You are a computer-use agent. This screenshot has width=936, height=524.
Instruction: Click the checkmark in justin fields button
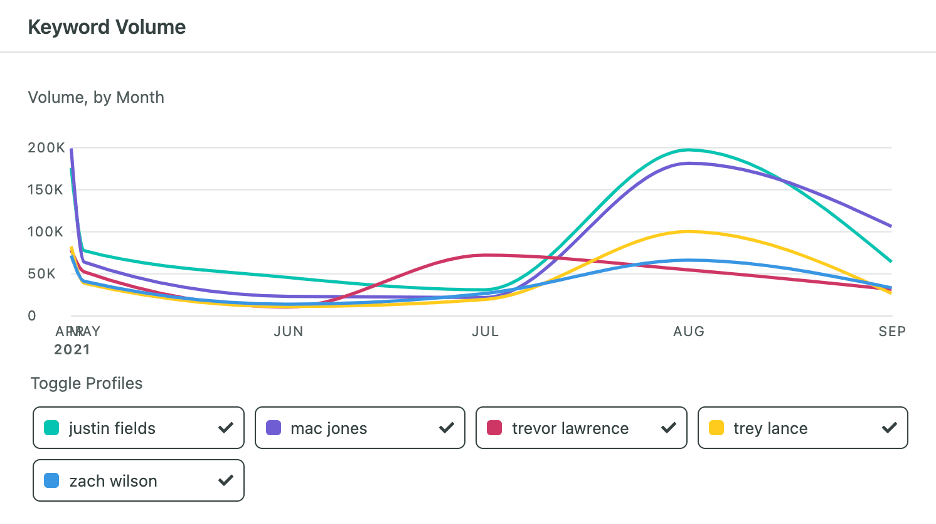tap(225, 428)
